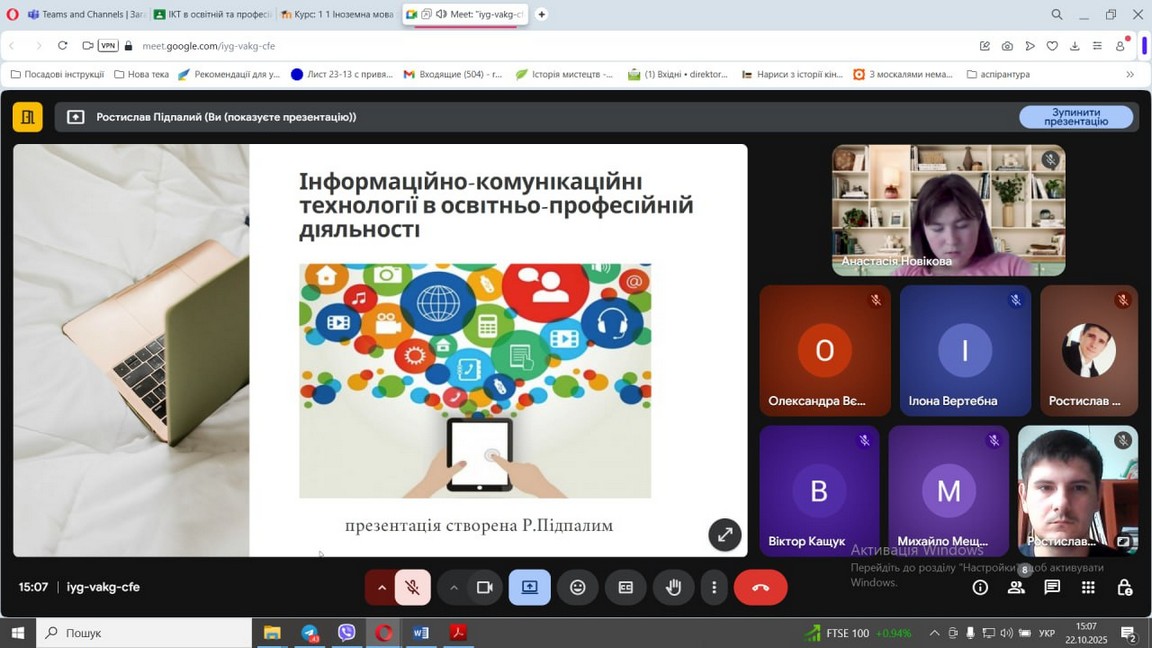Screen dimensions: 1152x648
Task: Open the chat with everyone panel
Action: tap(1052, 588)
